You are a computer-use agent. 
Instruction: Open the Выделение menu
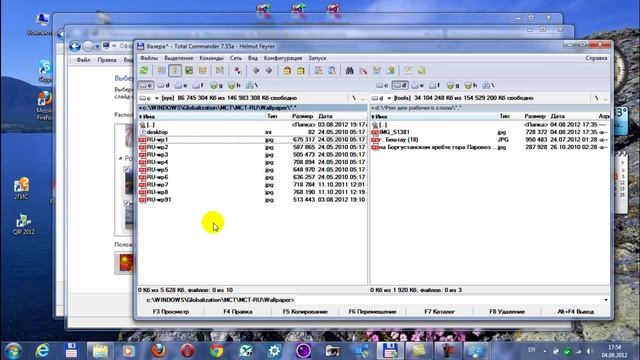tap(179, 58)
